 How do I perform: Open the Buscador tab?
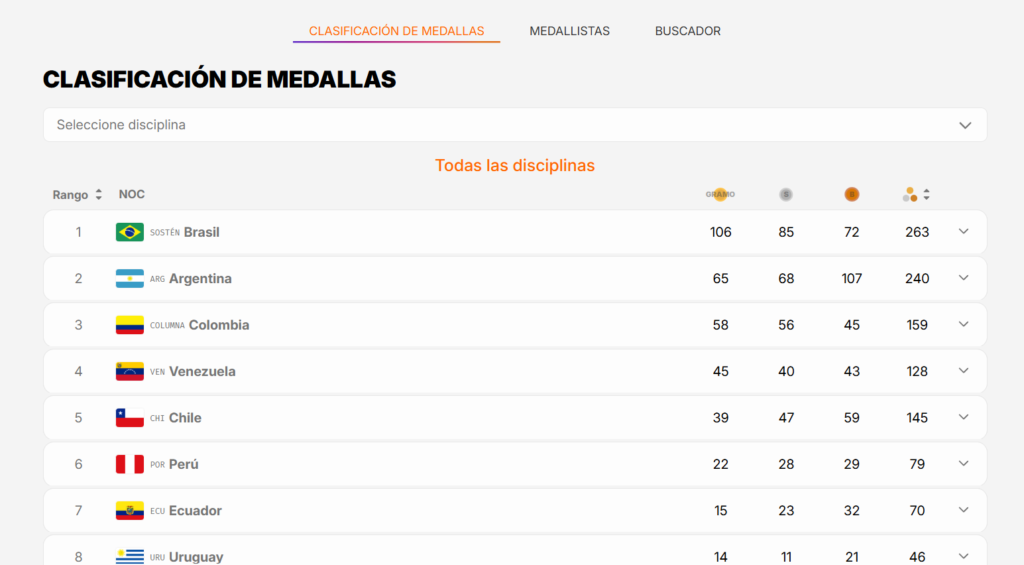[688, 31]
